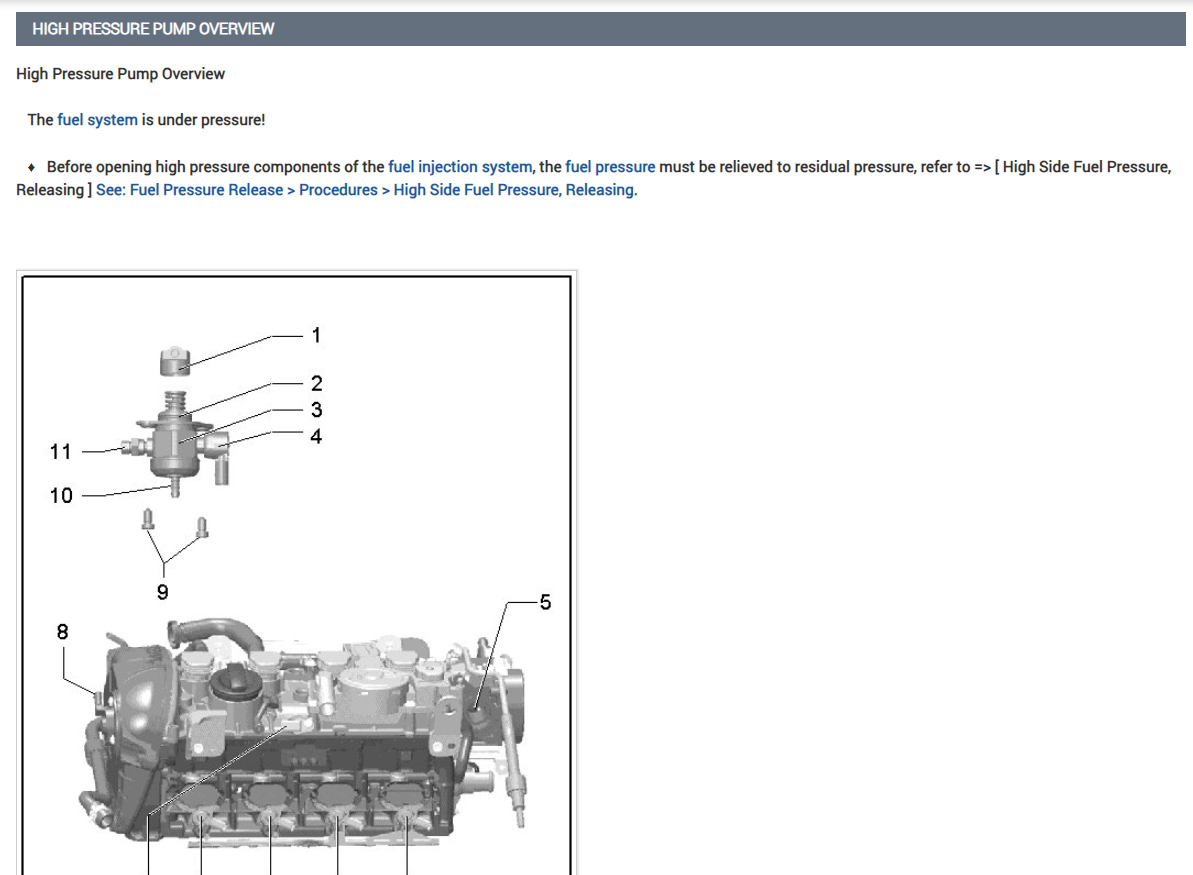Screen dimensions: 1193x875
Task: Click the high pressure pump body illustration
Action: click(176, 441)
